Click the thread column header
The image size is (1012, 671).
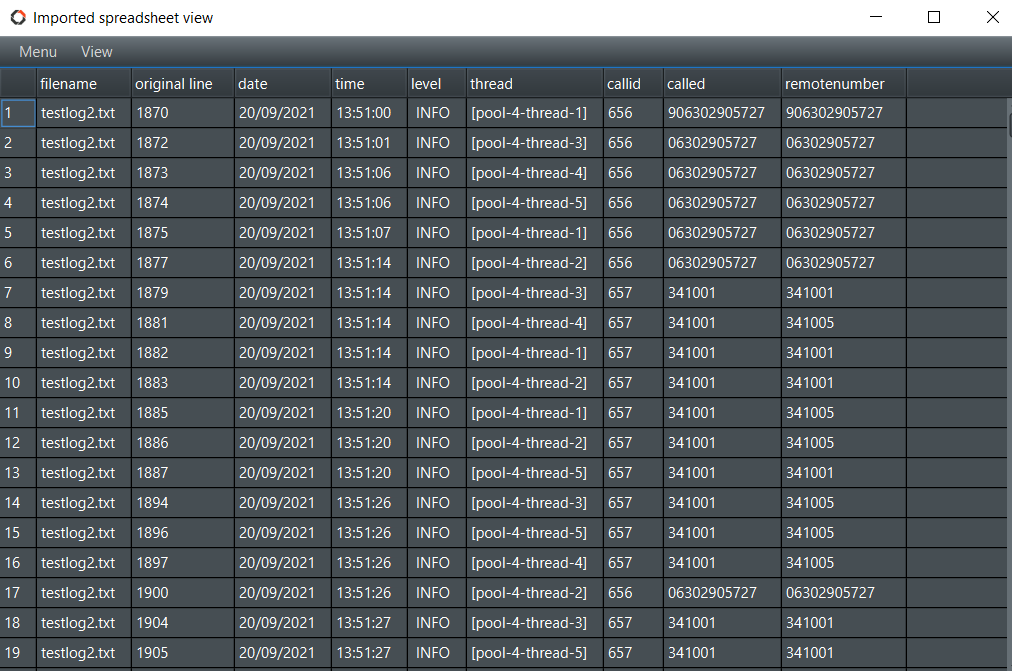[x=535, y=84]
